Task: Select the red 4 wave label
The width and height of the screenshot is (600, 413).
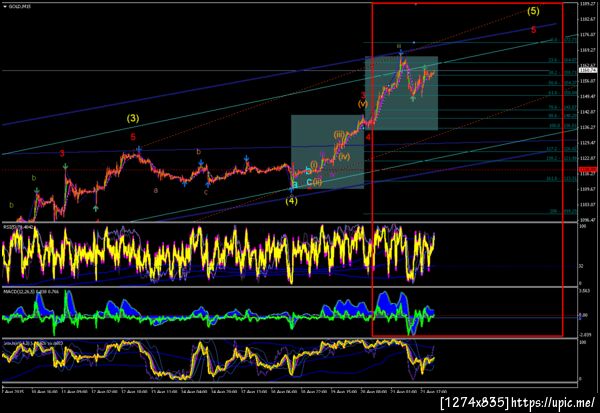Action: [x=367, y=137]
